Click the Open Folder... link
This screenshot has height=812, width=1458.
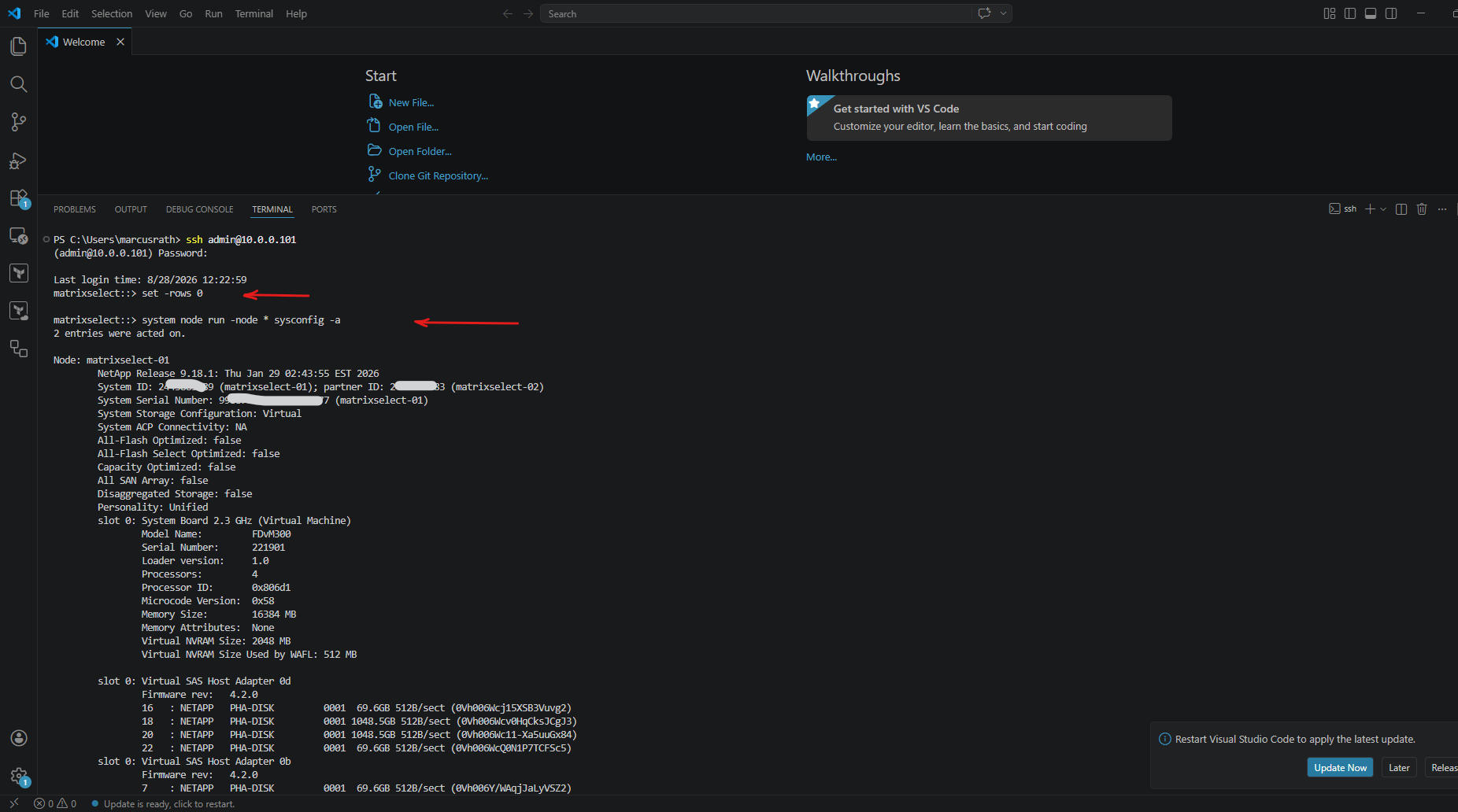click(420, 151)
